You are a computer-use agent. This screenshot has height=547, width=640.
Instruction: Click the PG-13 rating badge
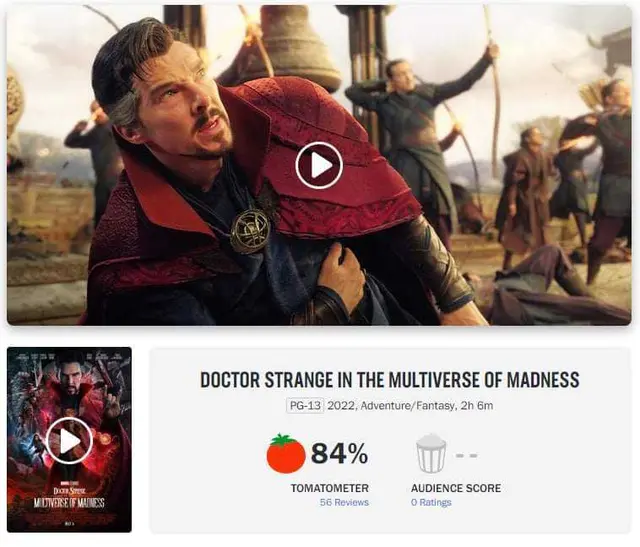click(305, 406)
